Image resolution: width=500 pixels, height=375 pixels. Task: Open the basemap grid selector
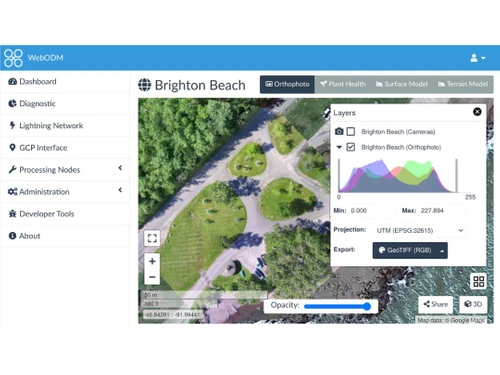(x=479, y=281)
